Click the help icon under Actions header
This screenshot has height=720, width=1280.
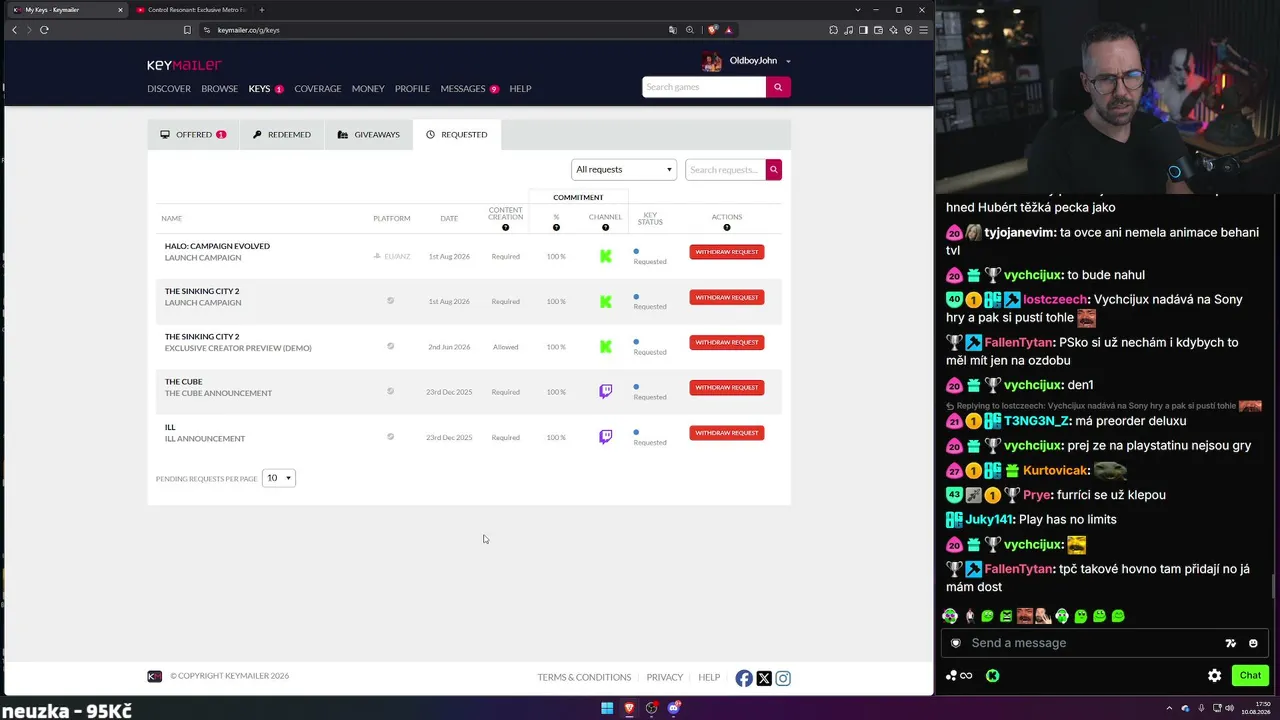pyautogui.click(x=727, y=227)
